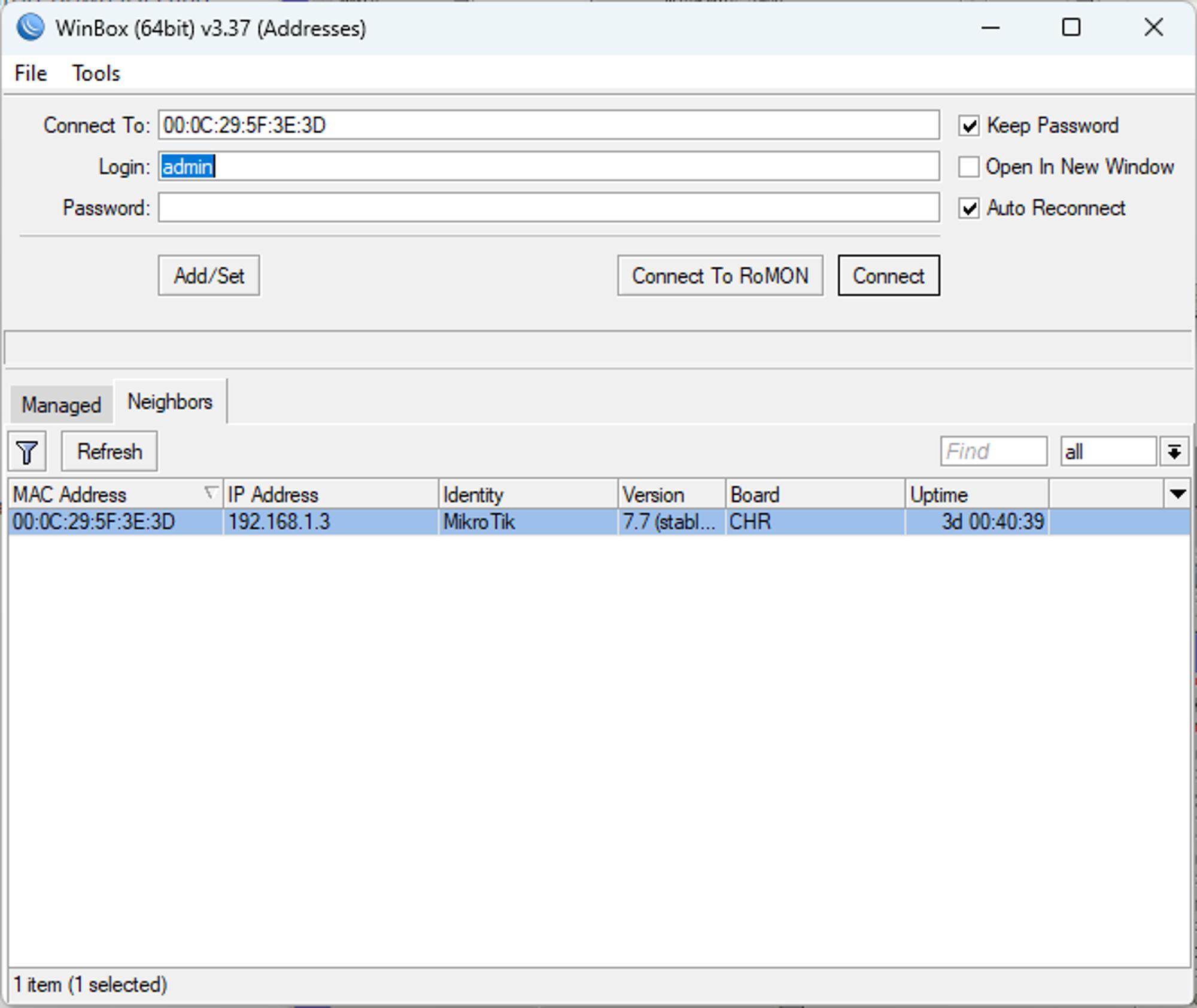
Task: Click the Connect To RoMON button
Action: point(720,276)
